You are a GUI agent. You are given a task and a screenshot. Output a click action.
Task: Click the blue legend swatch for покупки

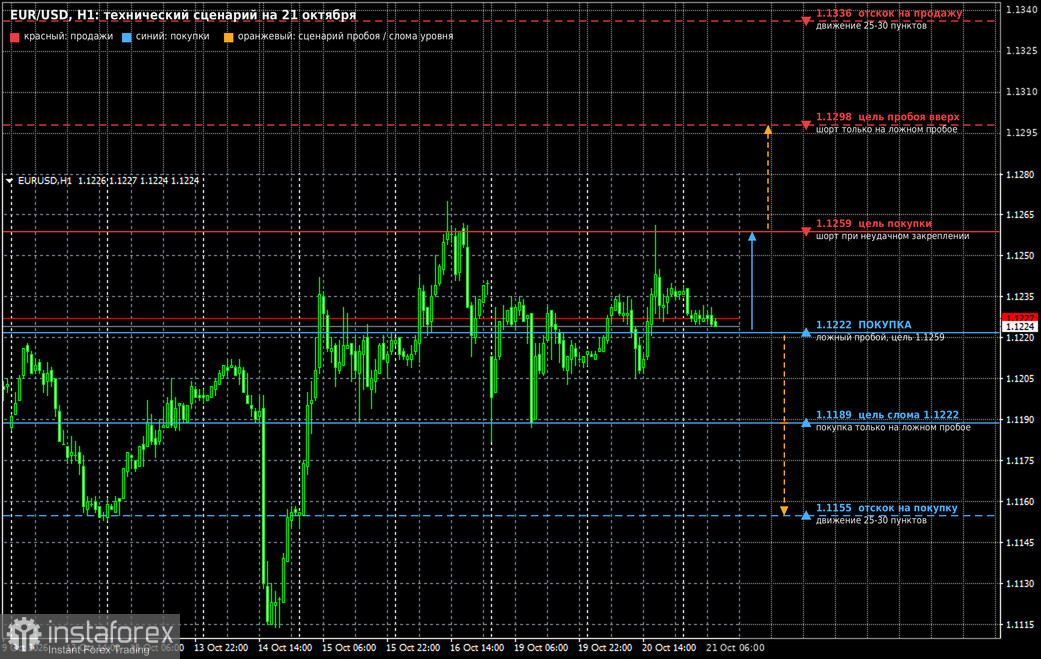click(x=127, y=37)
